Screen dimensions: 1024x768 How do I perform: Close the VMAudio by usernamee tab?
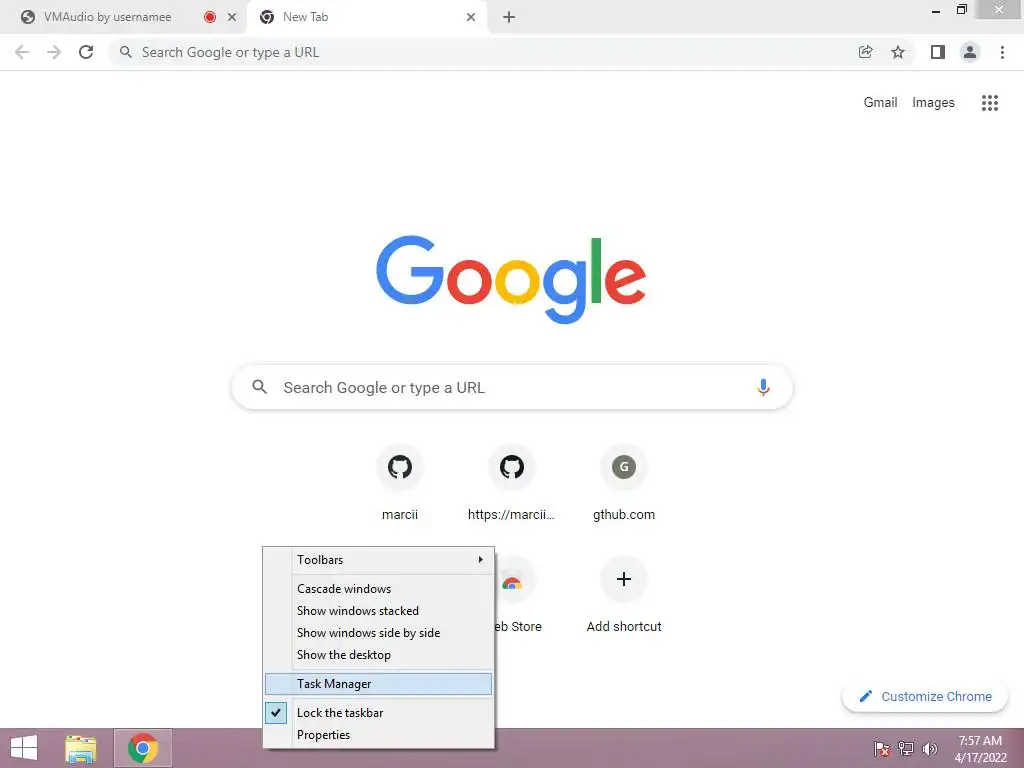point(232,17)
